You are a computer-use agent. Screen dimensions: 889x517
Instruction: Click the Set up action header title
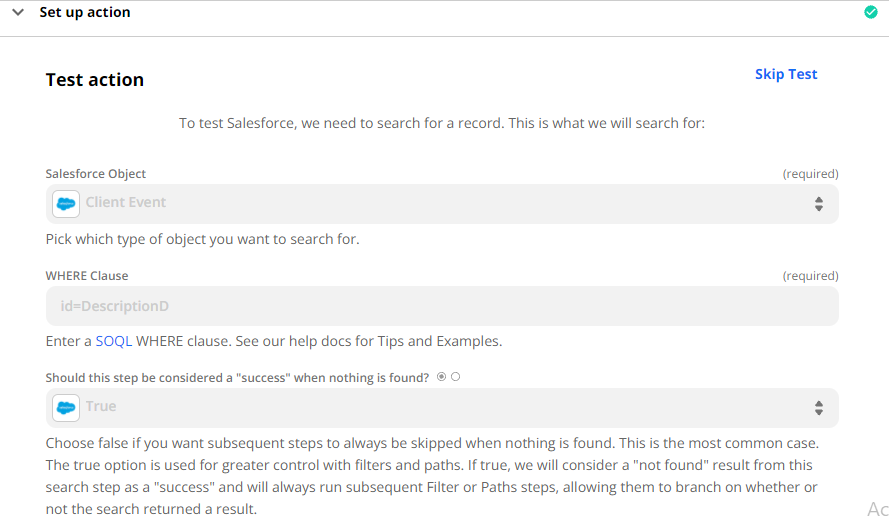tap(84, 12)
